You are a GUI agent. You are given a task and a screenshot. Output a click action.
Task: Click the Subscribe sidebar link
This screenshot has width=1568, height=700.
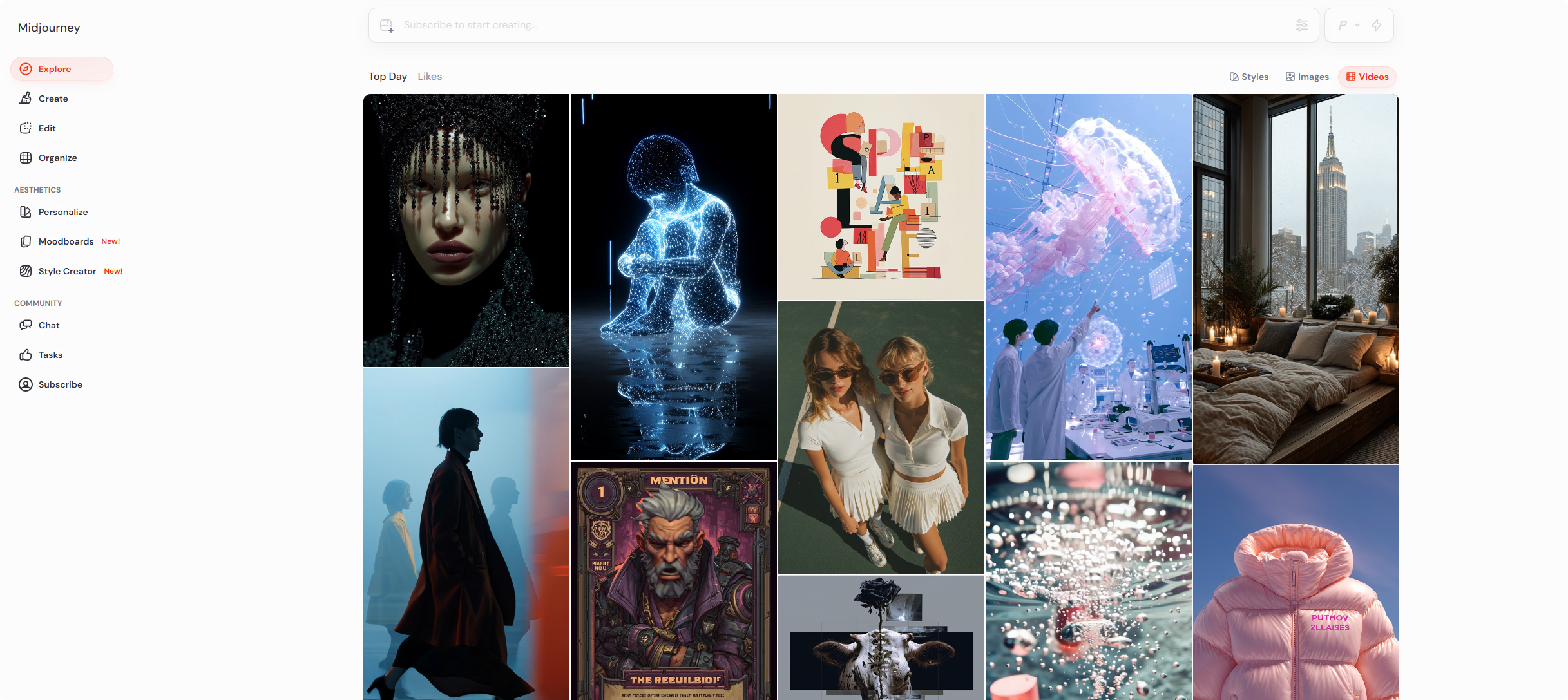[x=60, y=384]
